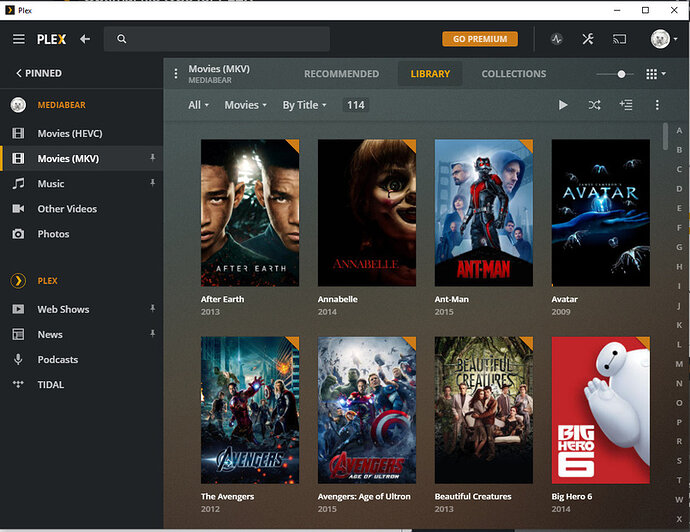Click the music note icon
690x532 pixels.
tap(18, 183)
